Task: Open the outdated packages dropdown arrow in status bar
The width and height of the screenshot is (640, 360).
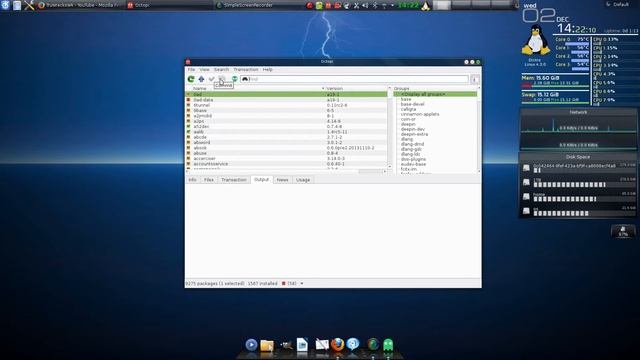Action: (x=302, y=283)
